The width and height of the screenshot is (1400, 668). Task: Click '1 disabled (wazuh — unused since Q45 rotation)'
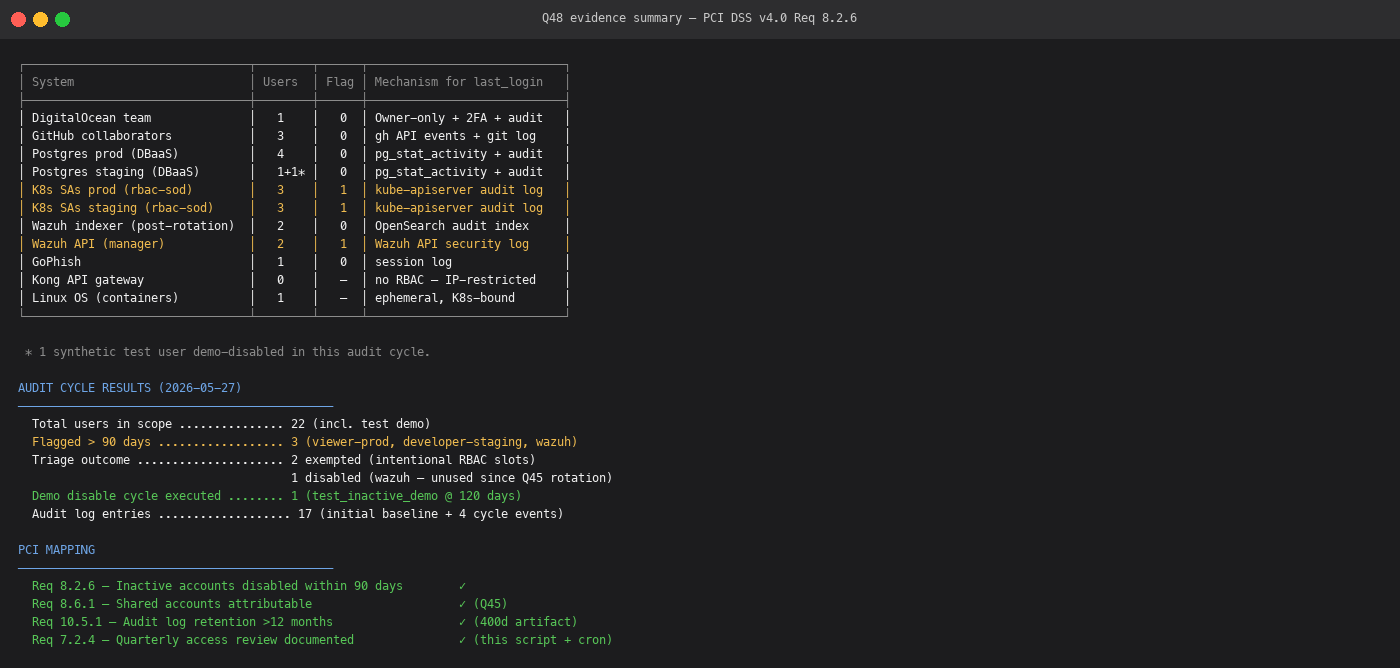[452, 478]
